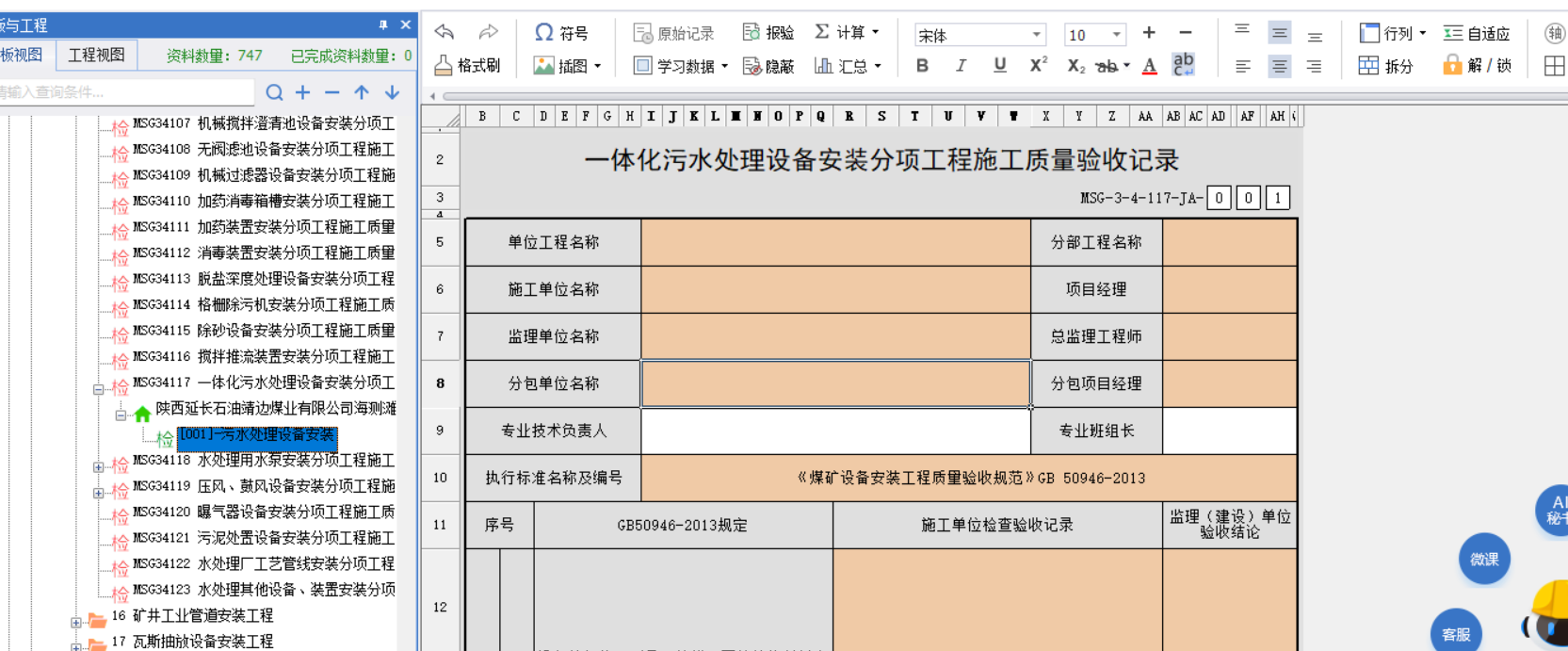Image resolution: width=1568 pixels, height=651 pixels.
Task: Click the 微课 floating button
Action: 1484,559
